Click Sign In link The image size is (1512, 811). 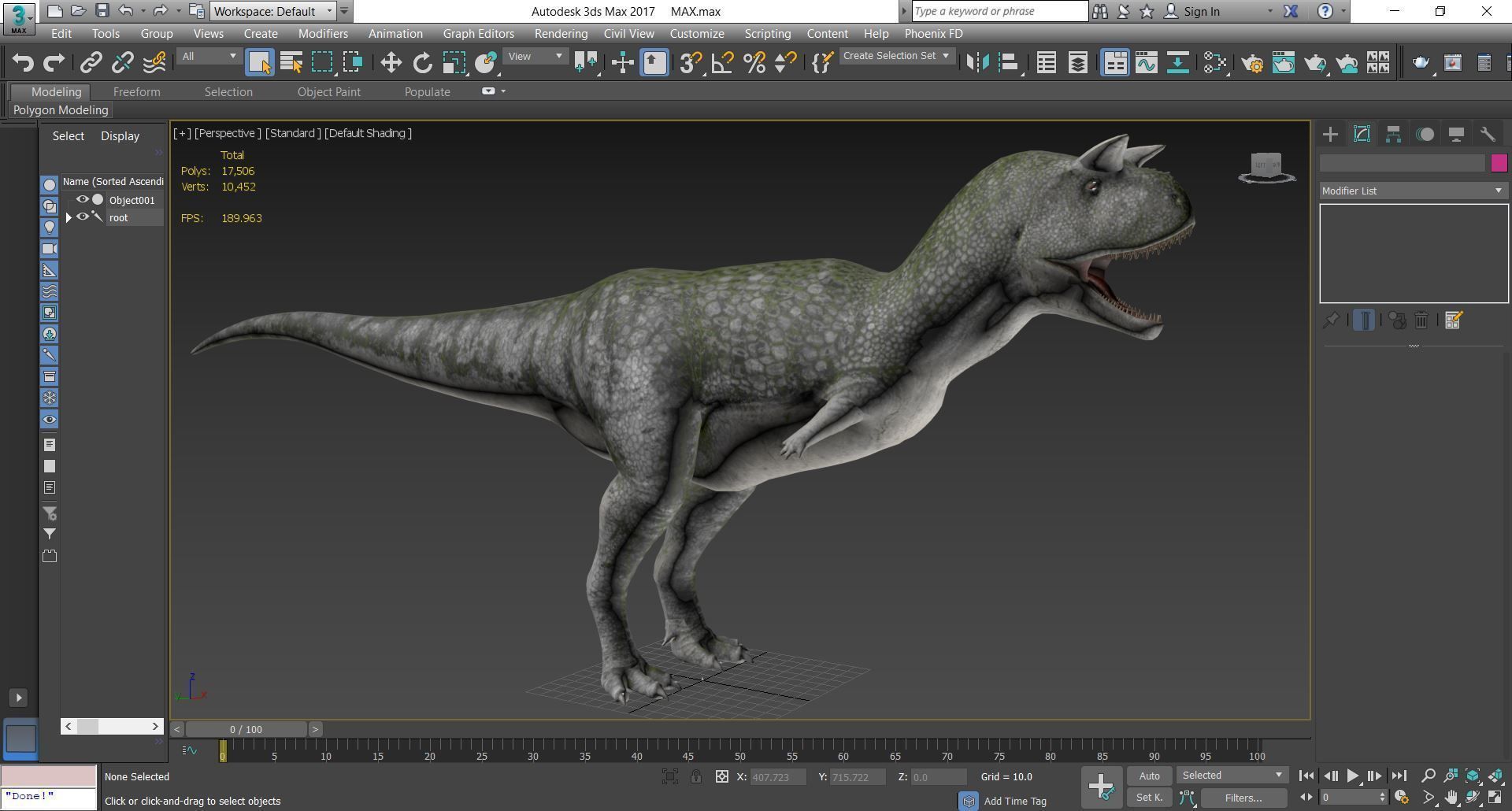(1201, 11)
